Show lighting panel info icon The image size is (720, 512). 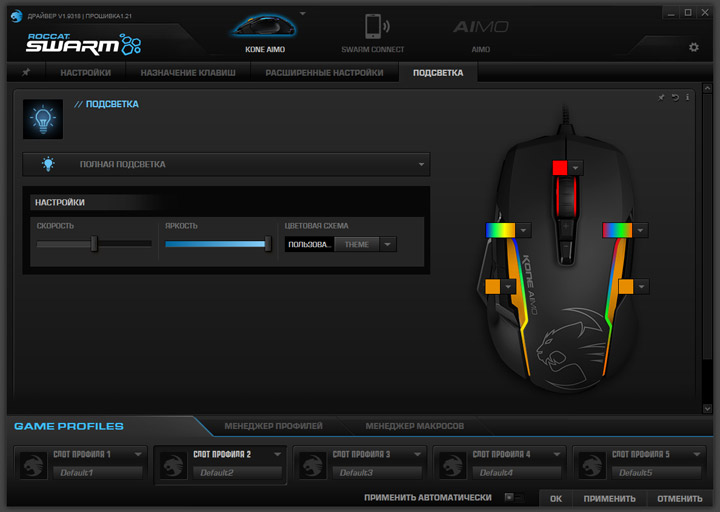click(687, 97)
